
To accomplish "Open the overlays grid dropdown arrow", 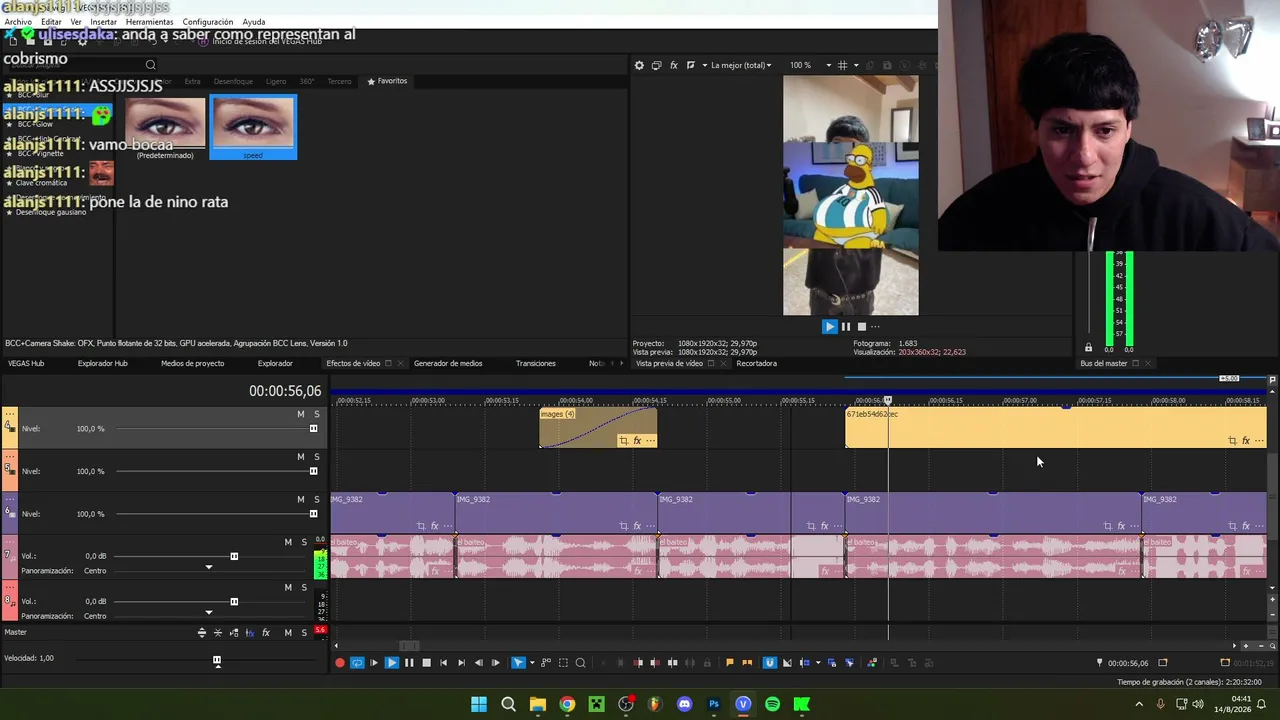I will point(856,65).
